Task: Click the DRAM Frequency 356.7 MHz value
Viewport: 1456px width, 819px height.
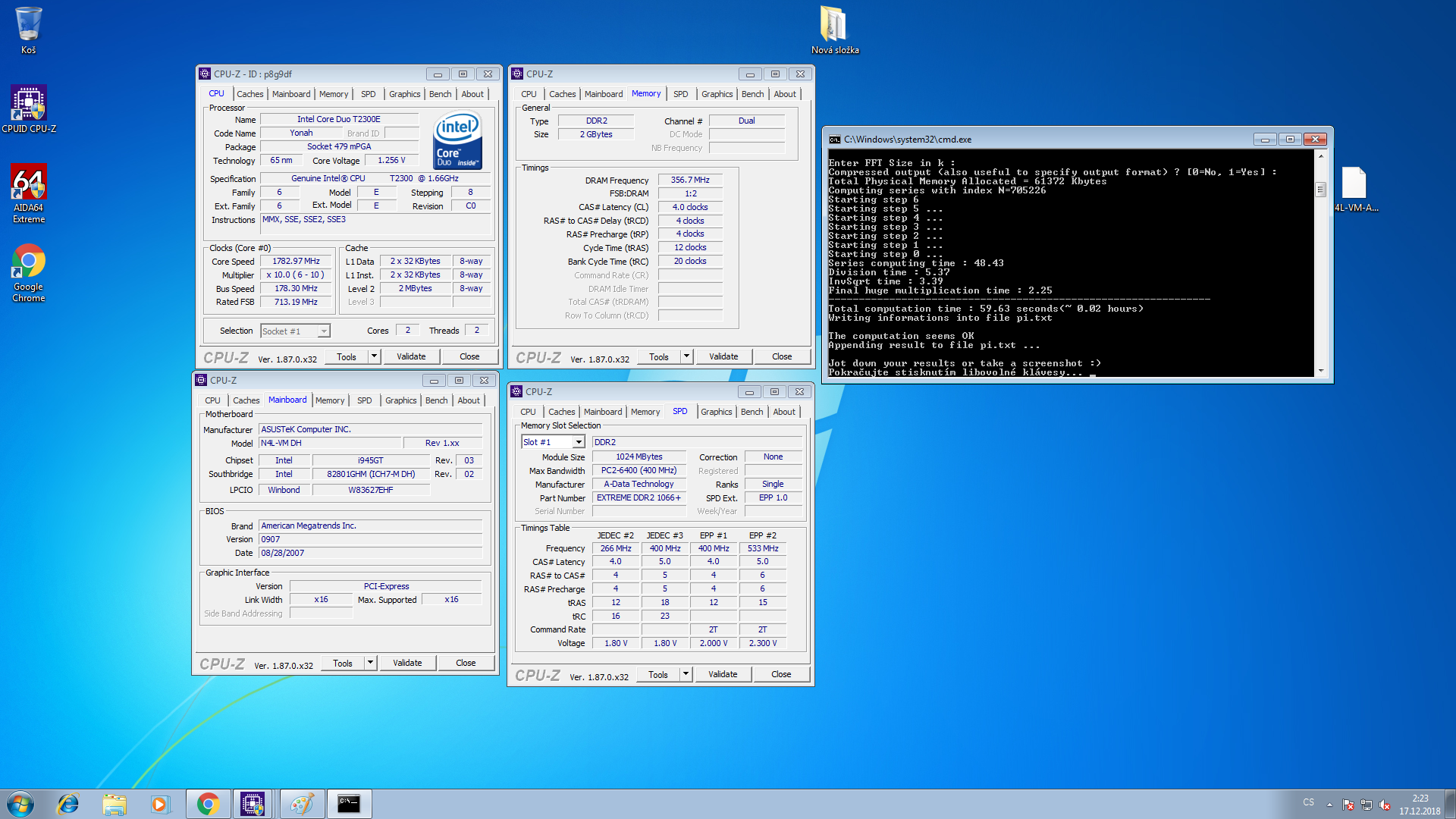Action: coord(690,180)
